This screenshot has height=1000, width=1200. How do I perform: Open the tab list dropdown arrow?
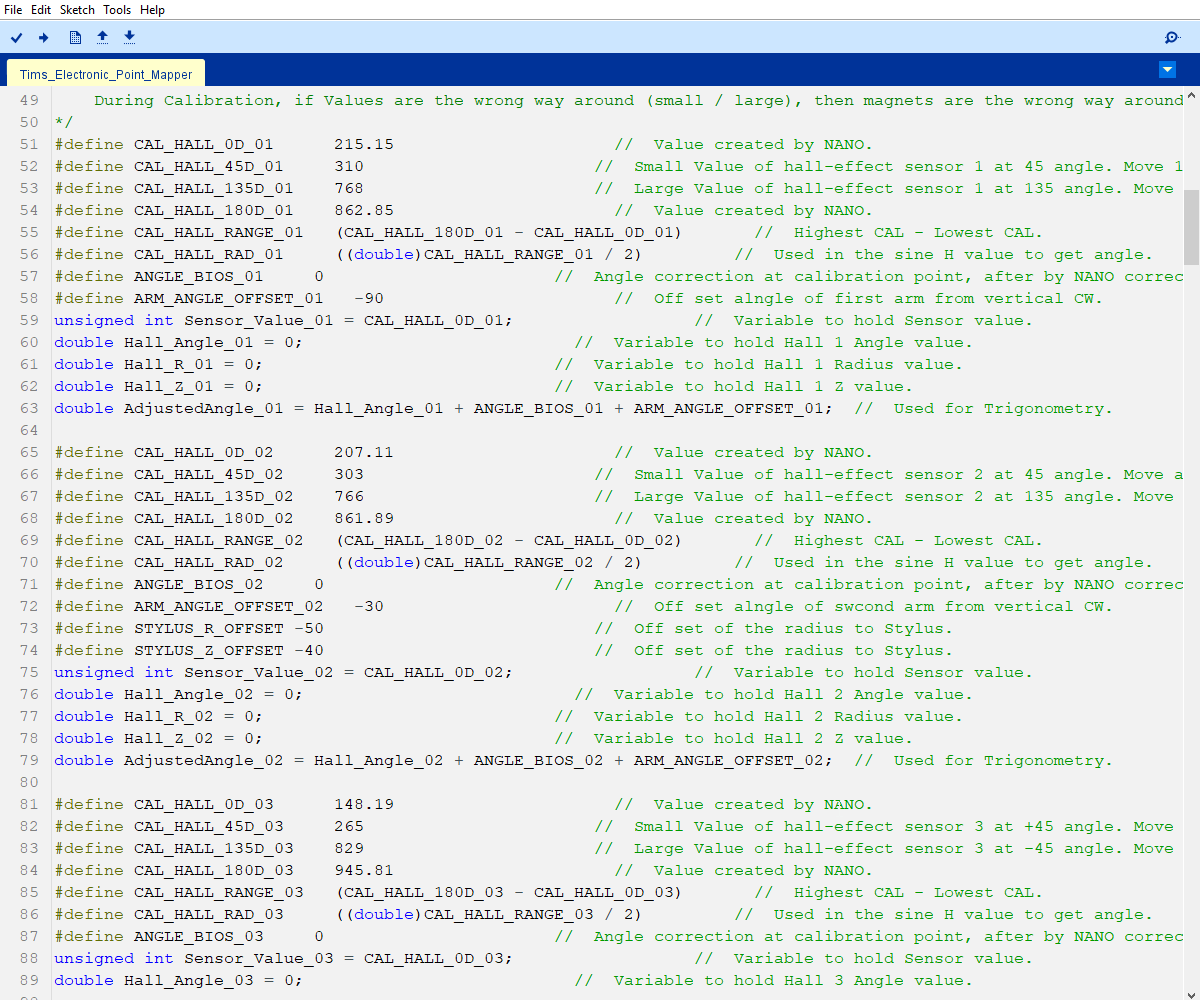click(1167, 69)
